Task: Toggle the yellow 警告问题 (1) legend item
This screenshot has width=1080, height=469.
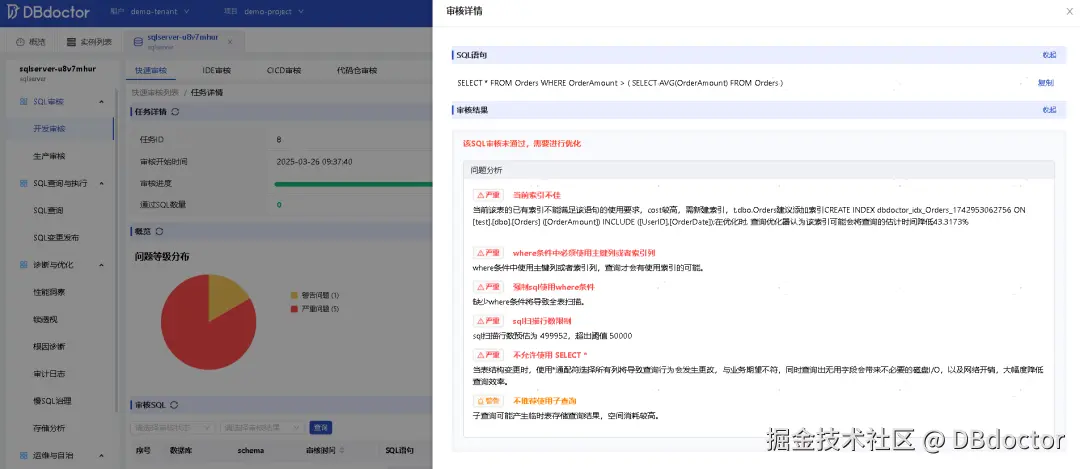Action: [x=315, y=295]
